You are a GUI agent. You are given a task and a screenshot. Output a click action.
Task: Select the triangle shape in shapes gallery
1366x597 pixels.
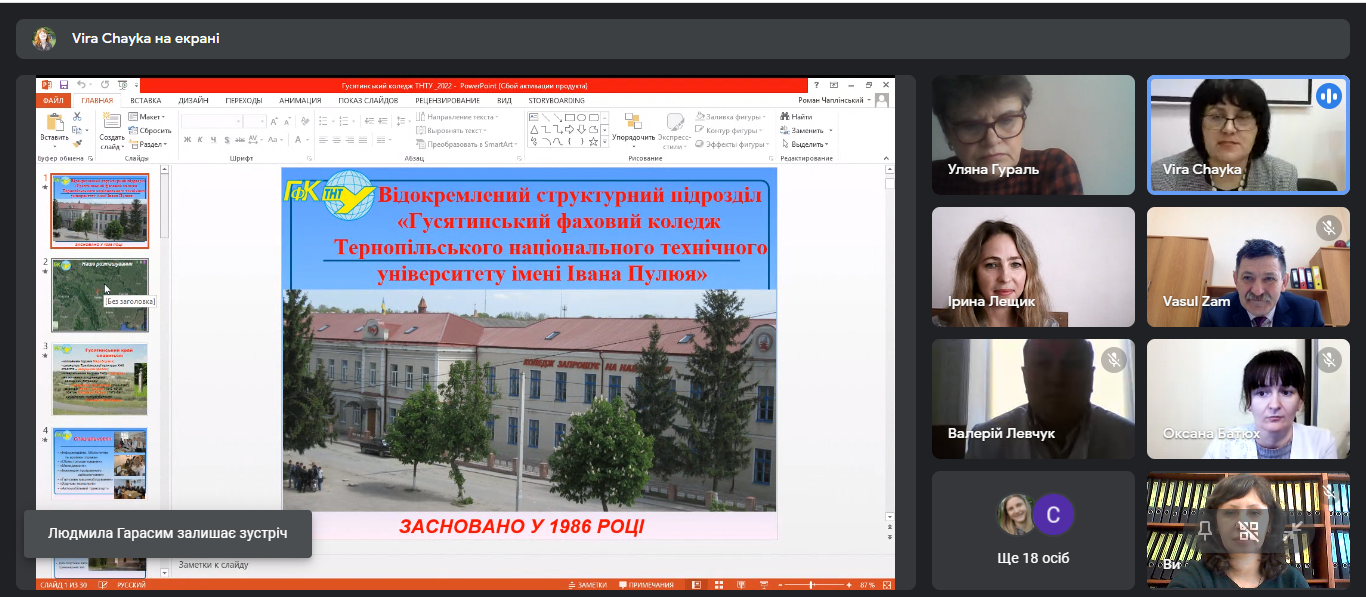534,130
